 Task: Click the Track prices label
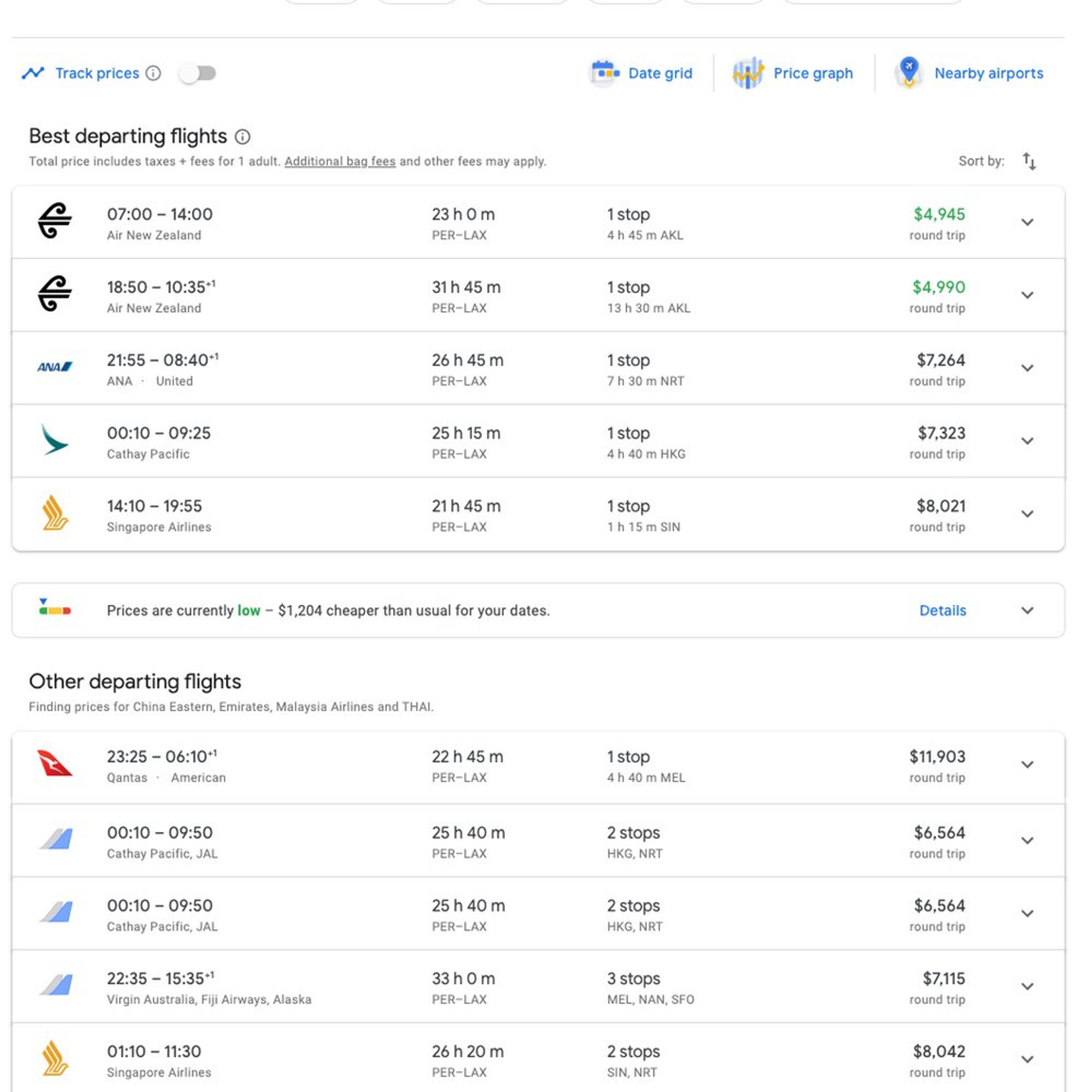(97, 73)
